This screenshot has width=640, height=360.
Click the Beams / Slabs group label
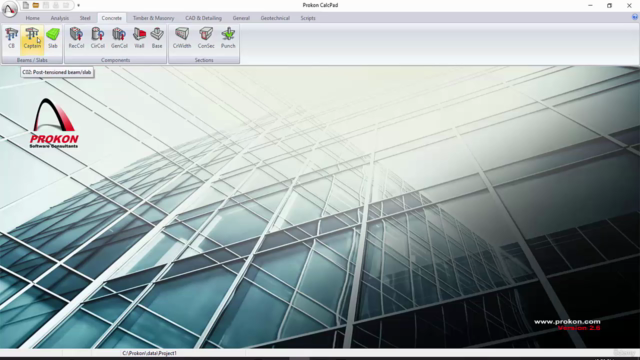[32, 60]
